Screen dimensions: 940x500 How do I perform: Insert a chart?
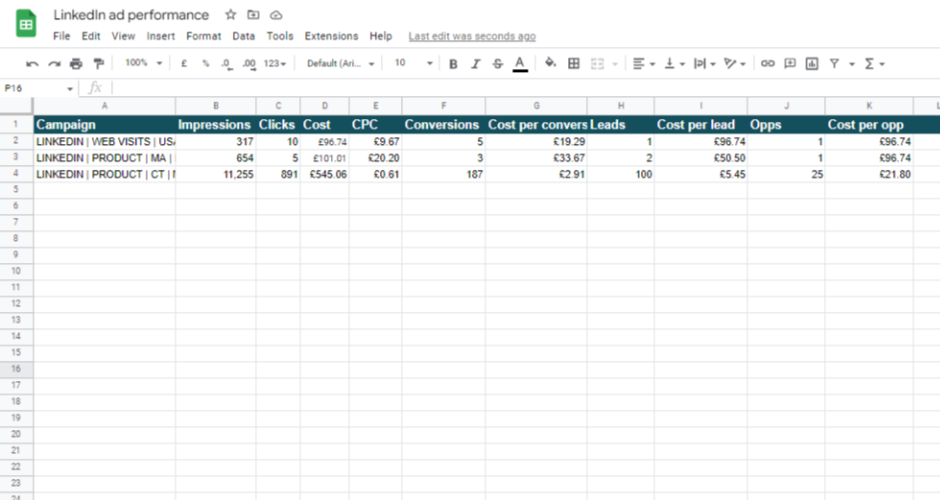click(812, 64)
